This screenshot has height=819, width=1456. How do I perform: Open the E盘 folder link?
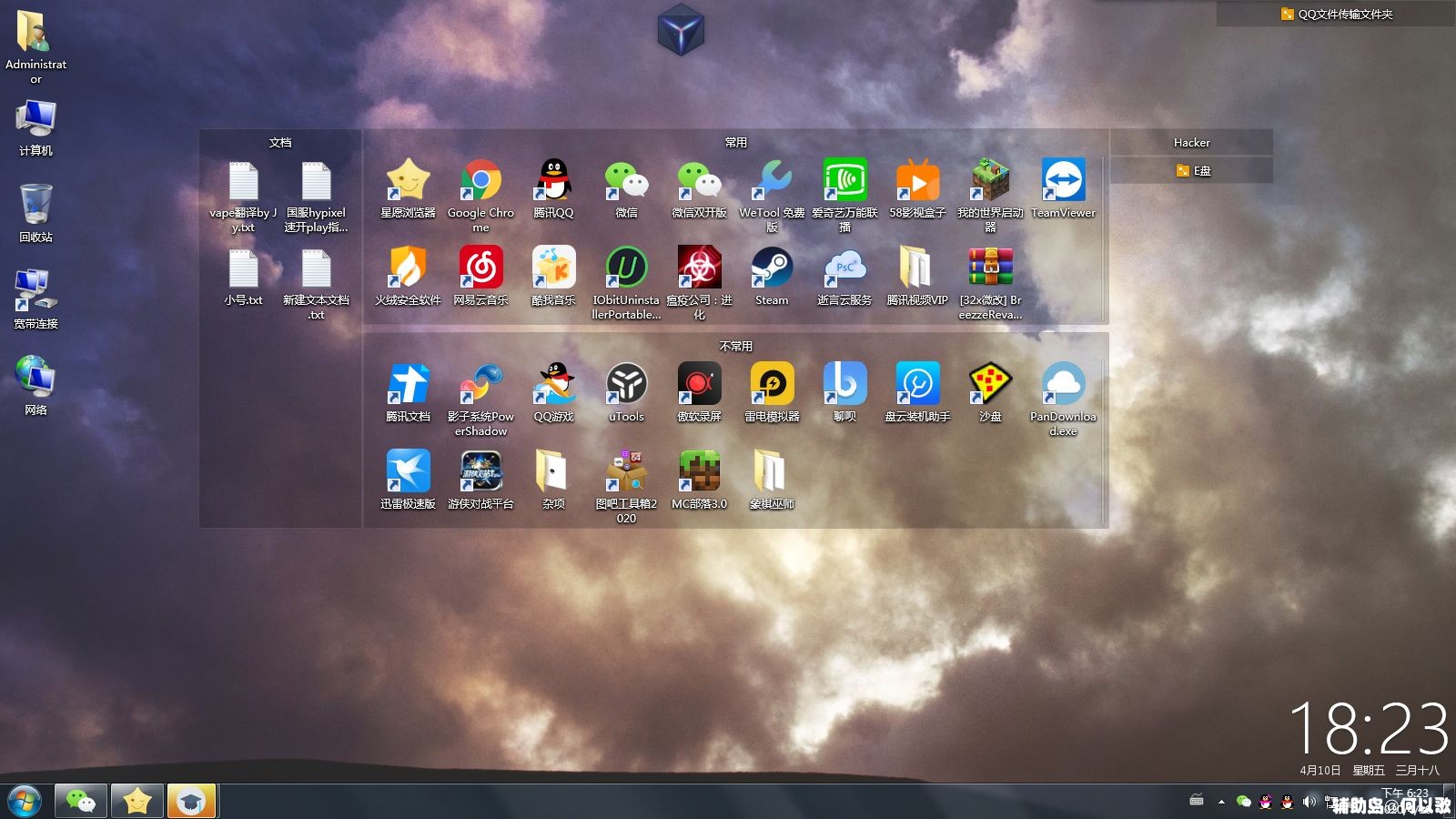click(1193, 170)
